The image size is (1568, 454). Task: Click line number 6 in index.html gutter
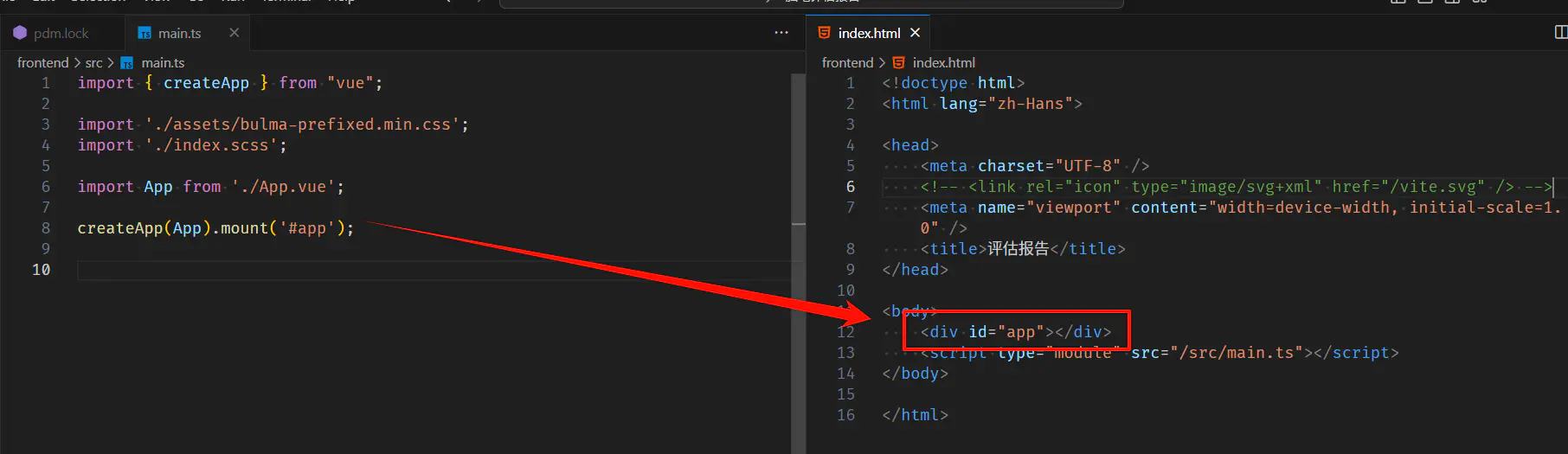pyautogui.click(x=850, y=187)
